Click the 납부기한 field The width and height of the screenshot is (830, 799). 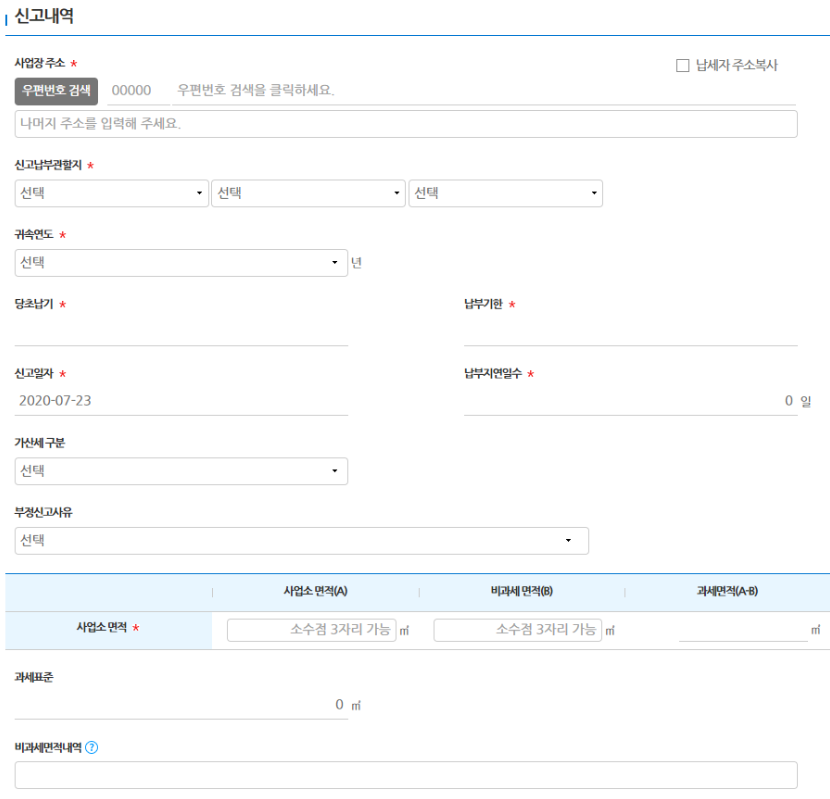[x=630, y=332]
